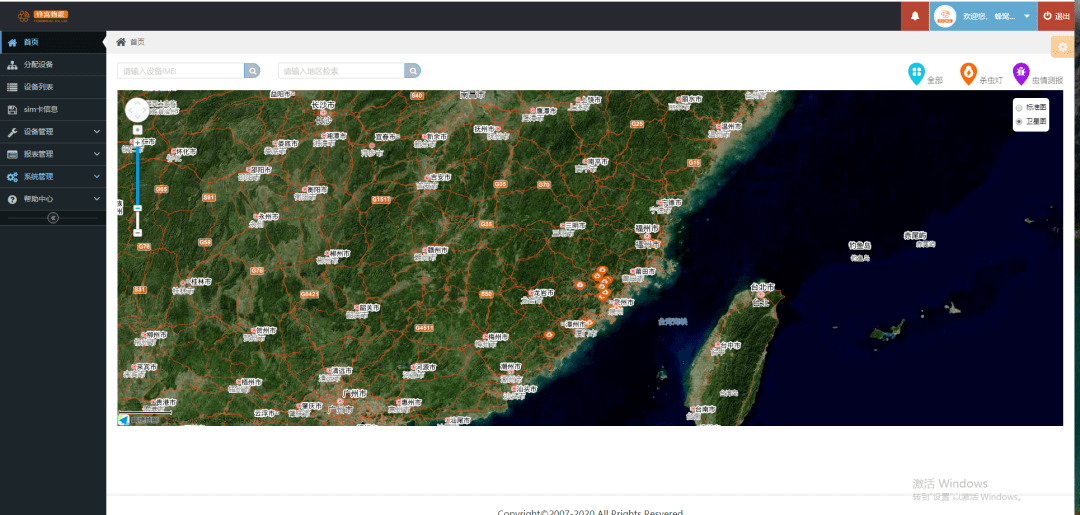Click the notification bell icon
This screenshot has width=1080, height=515.
(x=915, y=16)
